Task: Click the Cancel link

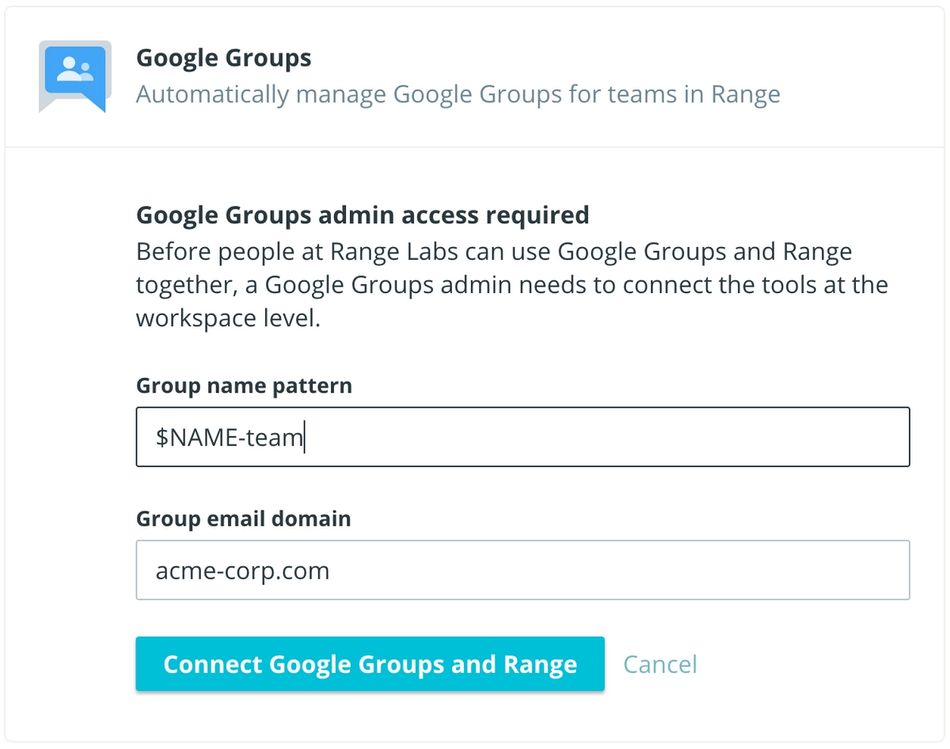Action: pyautogui.click(x=659, y=665)
